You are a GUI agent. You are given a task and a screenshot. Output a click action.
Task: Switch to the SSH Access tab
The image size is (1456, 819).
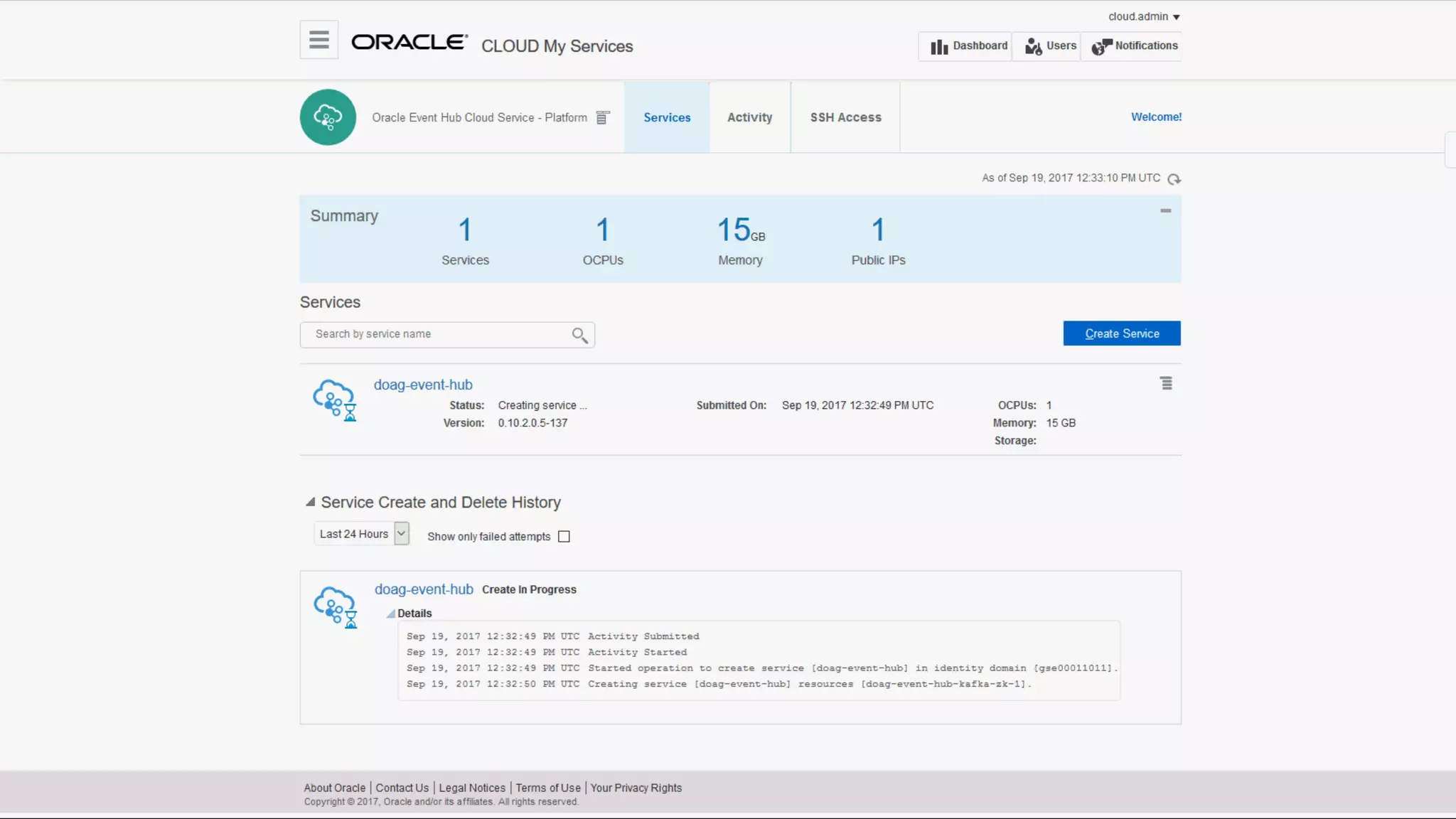(x=845, y=117)
